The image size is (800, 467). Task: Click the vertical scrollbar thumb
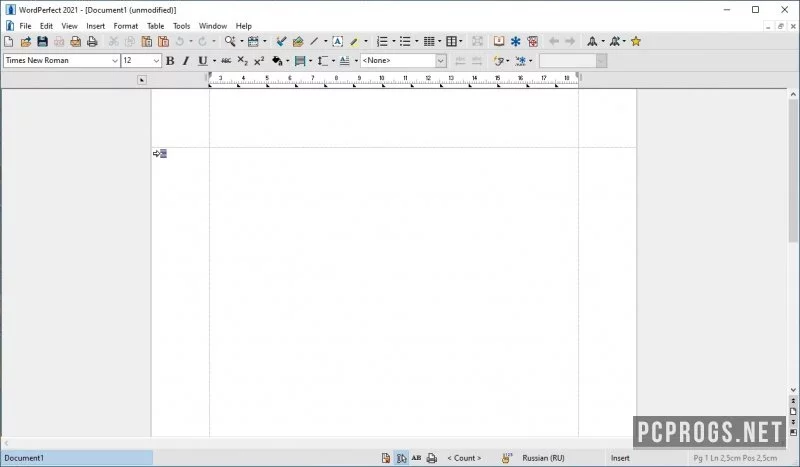click(x=793, y=171)
